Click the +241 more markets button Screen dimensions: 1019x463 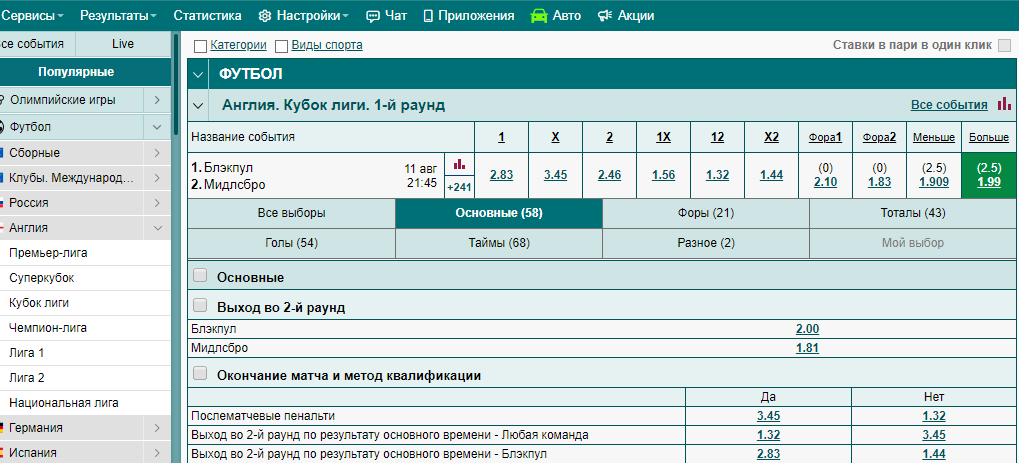tap(459, 187)
